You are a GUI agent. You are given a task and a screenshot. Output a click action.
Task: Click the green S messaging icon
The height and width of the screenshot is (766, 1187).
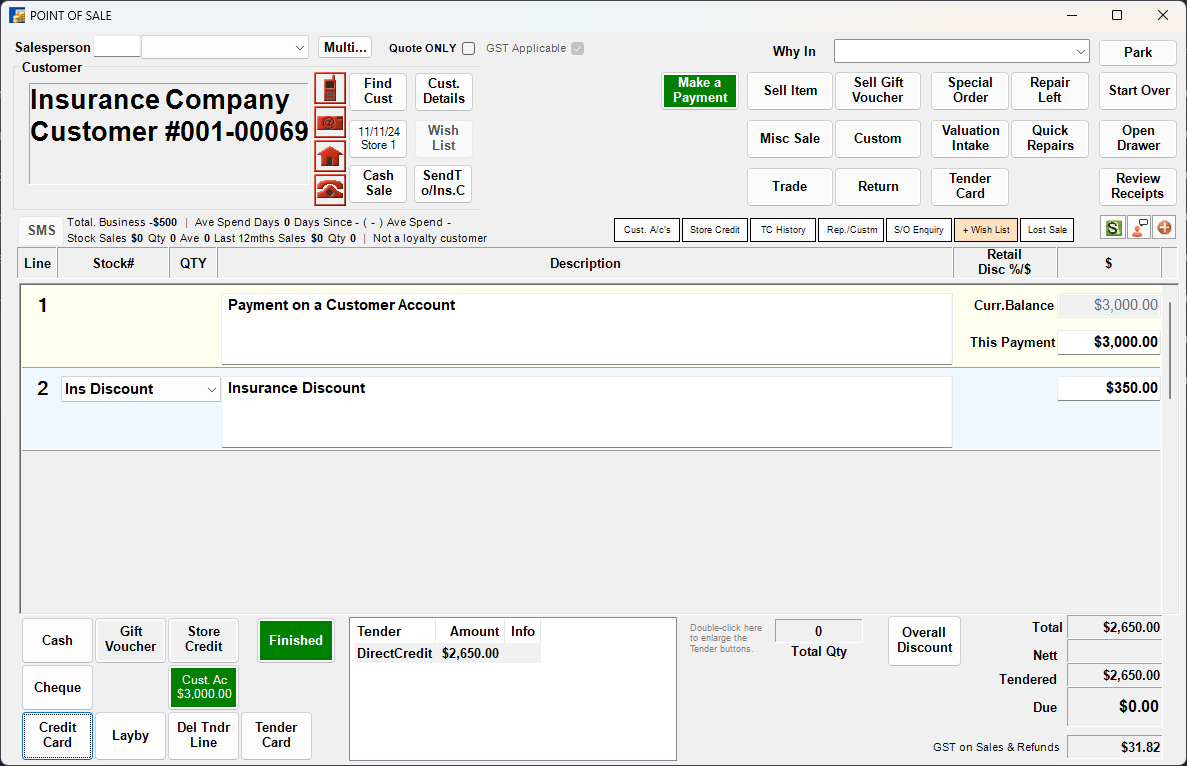pyautogui.click(x=1112, y=228)
